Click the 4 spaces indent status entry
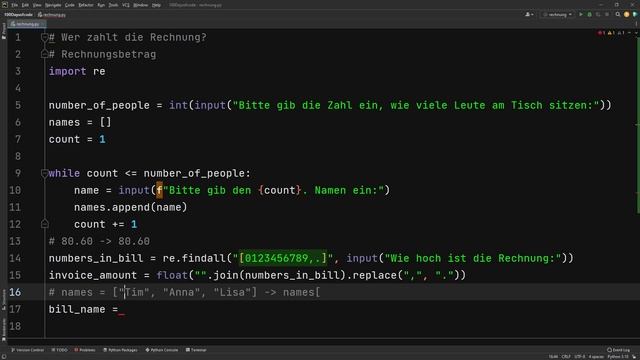The width and height of the screenshot is (640, 360). pyautogui.click(x=596, y=357)
